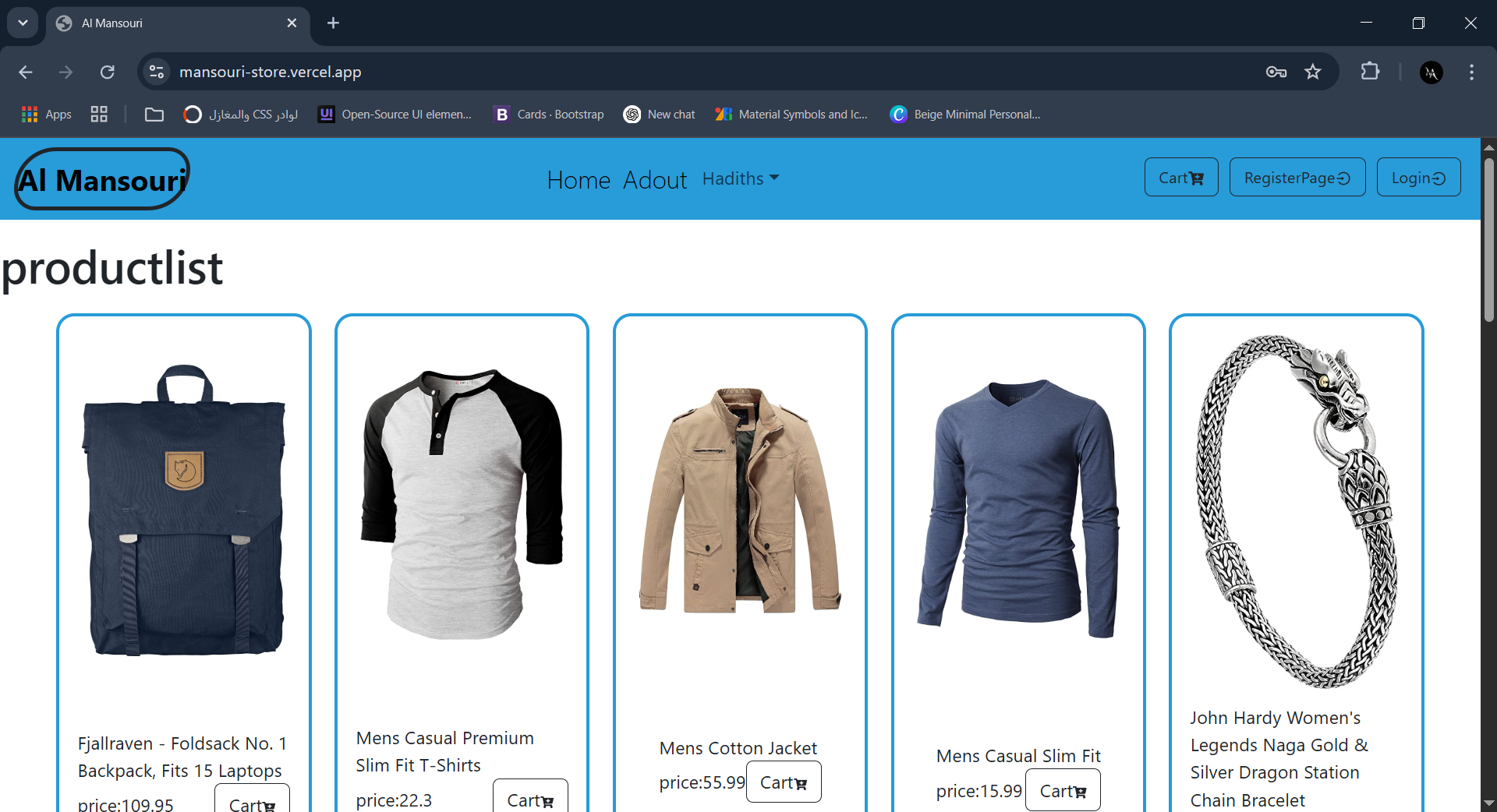The width and height of the screenshot is (1497, 812).
Task: Open the browser extensions puzzle icon
Action: (1370, 72)
